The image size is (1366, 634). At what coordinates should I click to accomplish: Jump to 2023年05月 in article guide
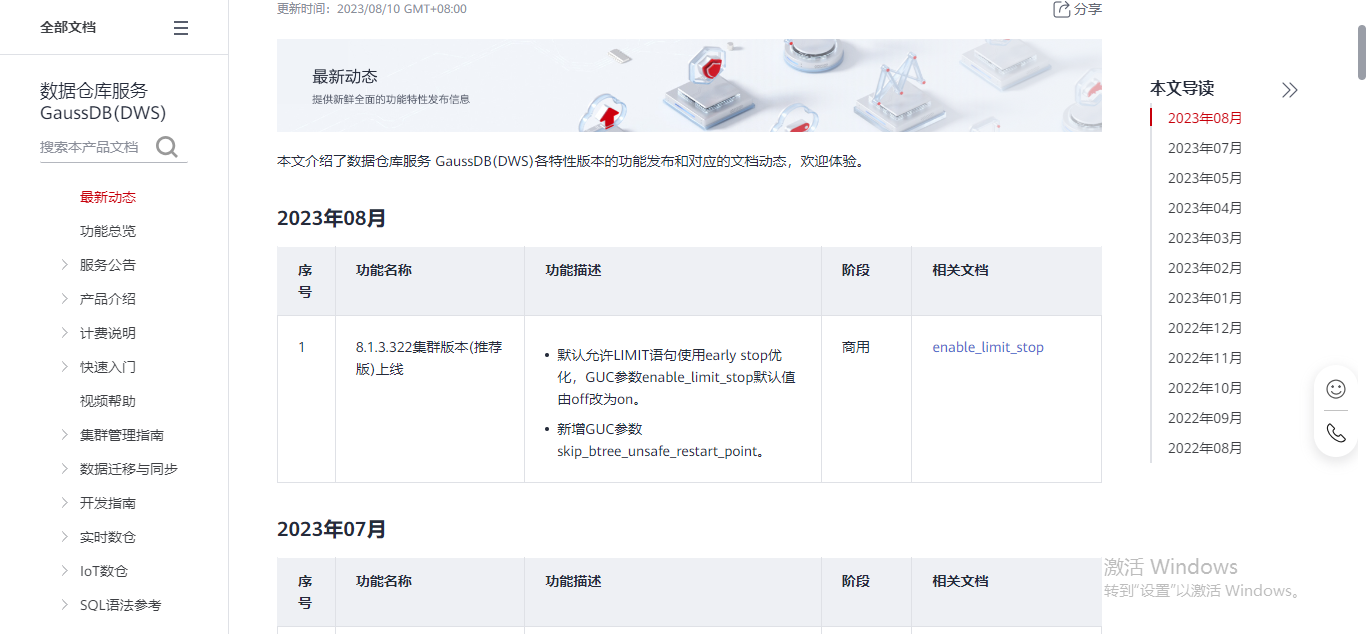click(1205, 178)
